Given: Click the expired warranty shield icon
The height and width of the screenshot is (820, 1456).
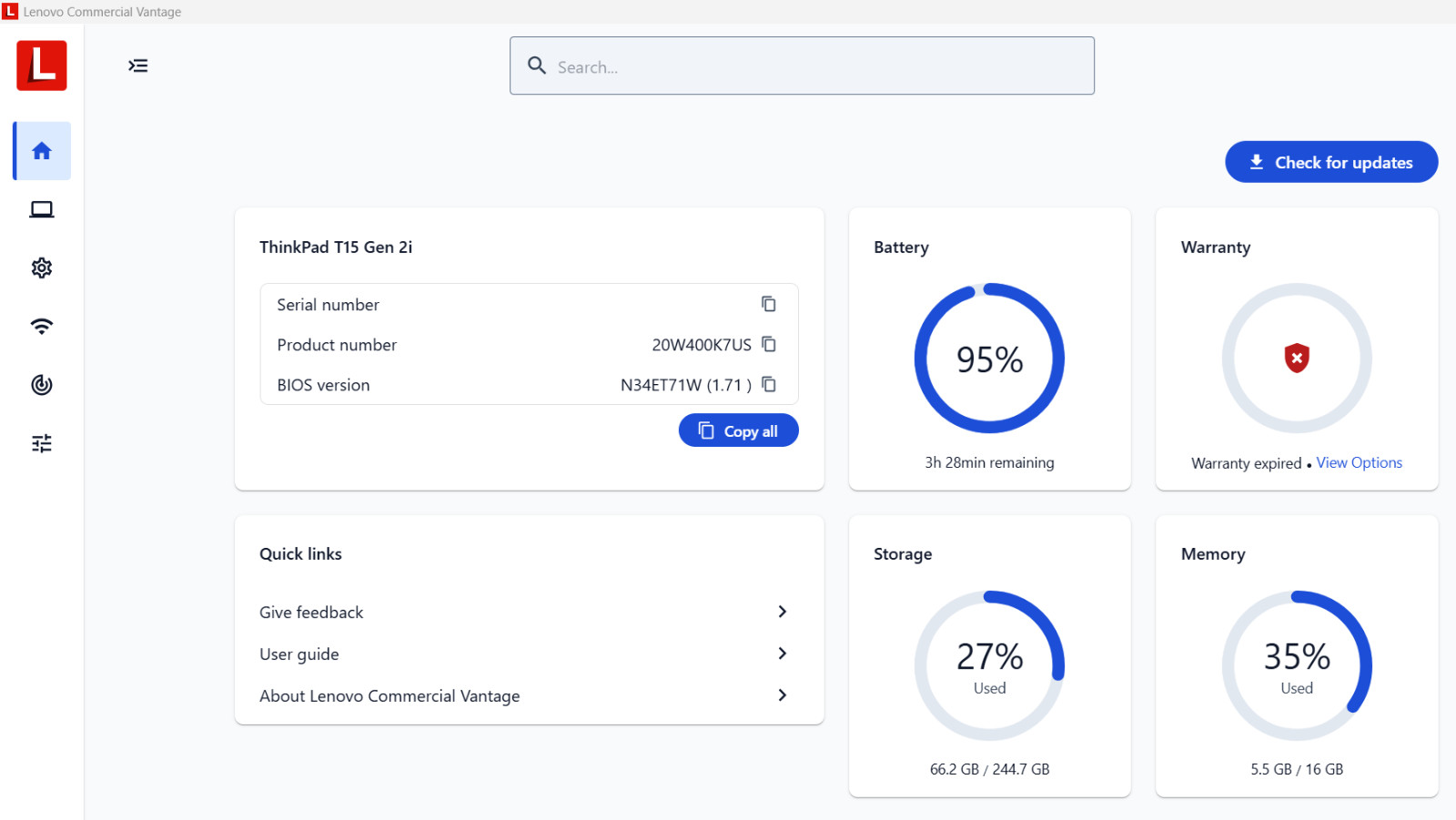Looking at the screenshot, I should point(1297,358).
